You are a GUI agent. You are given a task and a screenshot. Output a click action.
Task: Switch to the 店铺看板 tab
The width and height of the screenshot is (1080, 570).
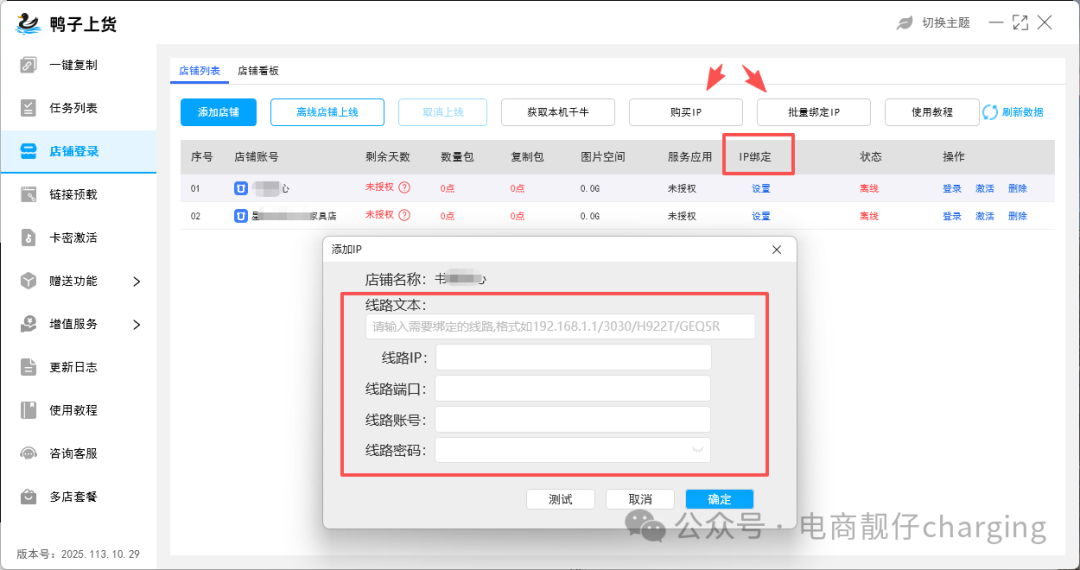(258, 71)
